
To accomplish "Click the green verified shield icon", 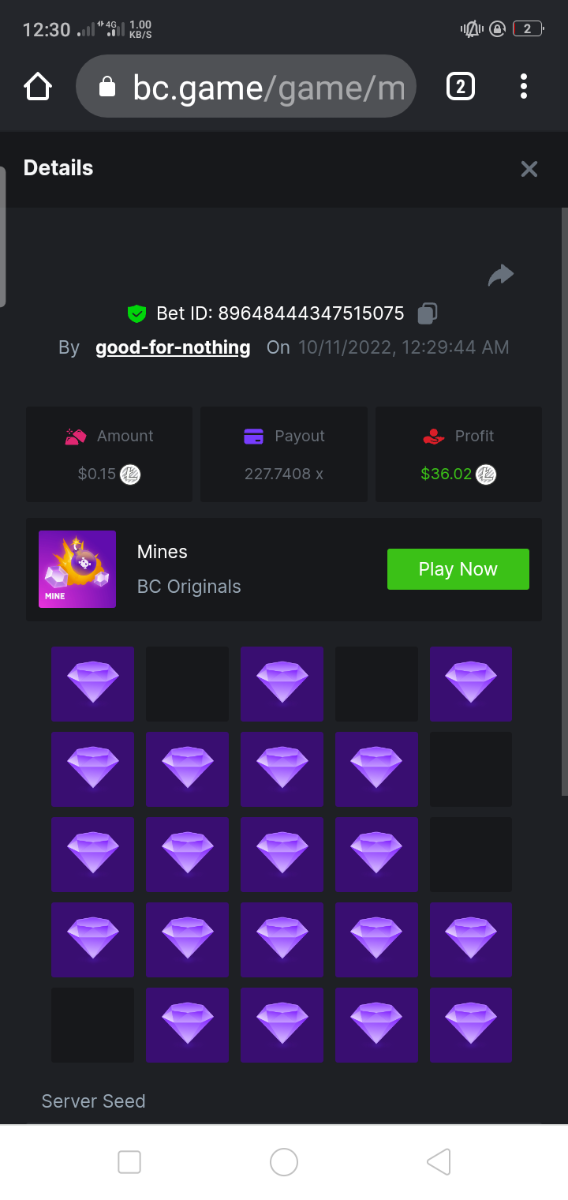I will pyautogui.click(x=137, y=314).
